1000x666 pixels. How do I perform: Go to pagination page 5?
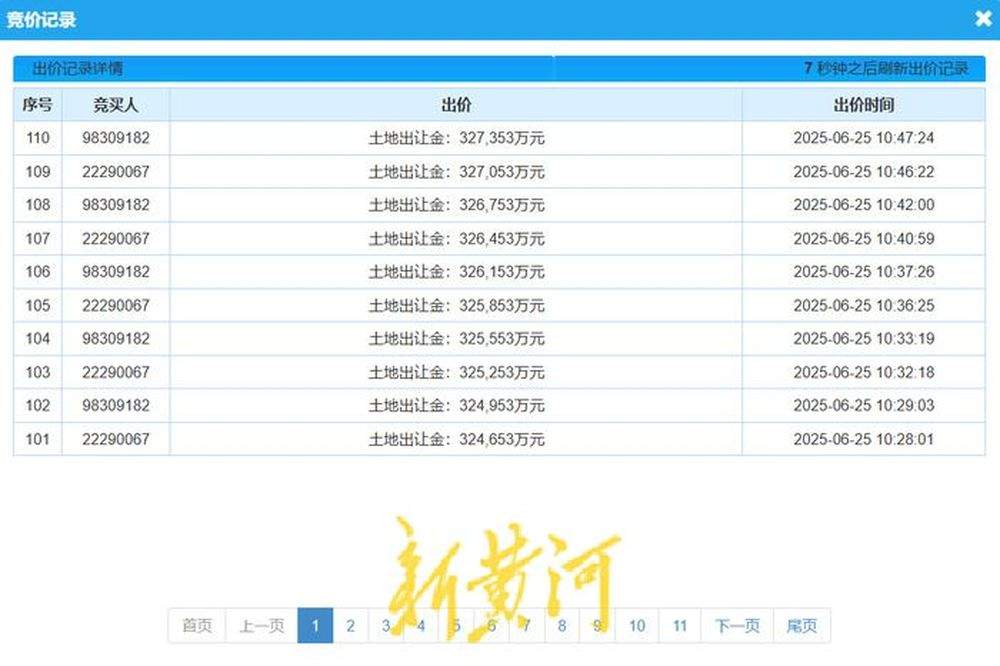[456, 625]
